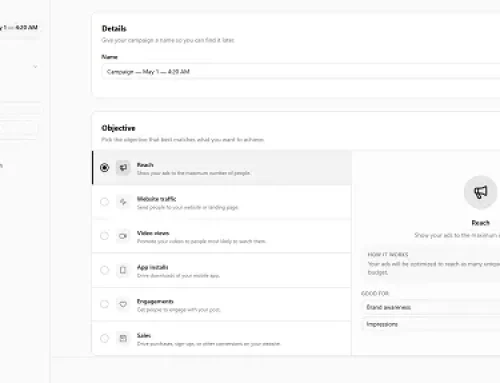
Task: Select the Video views radio button
Action: tap(104, 236)
